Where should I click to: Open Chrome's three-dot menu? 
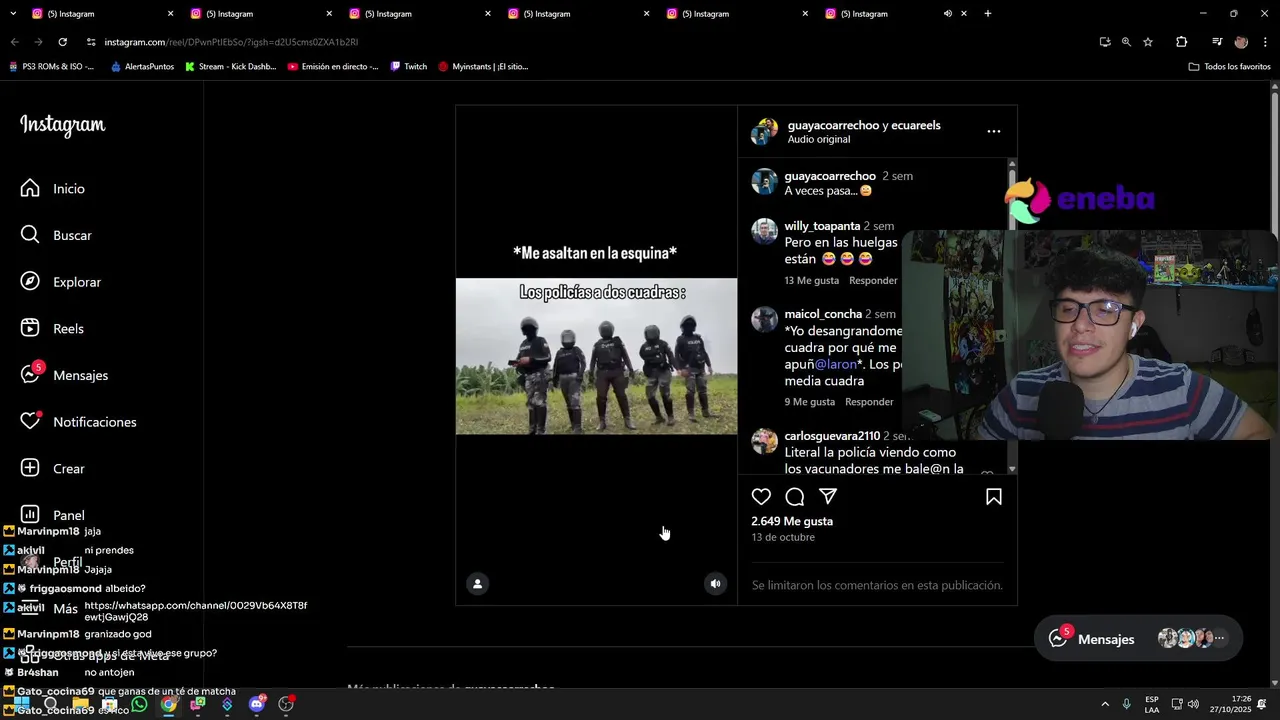click(x=1265, y=42)
